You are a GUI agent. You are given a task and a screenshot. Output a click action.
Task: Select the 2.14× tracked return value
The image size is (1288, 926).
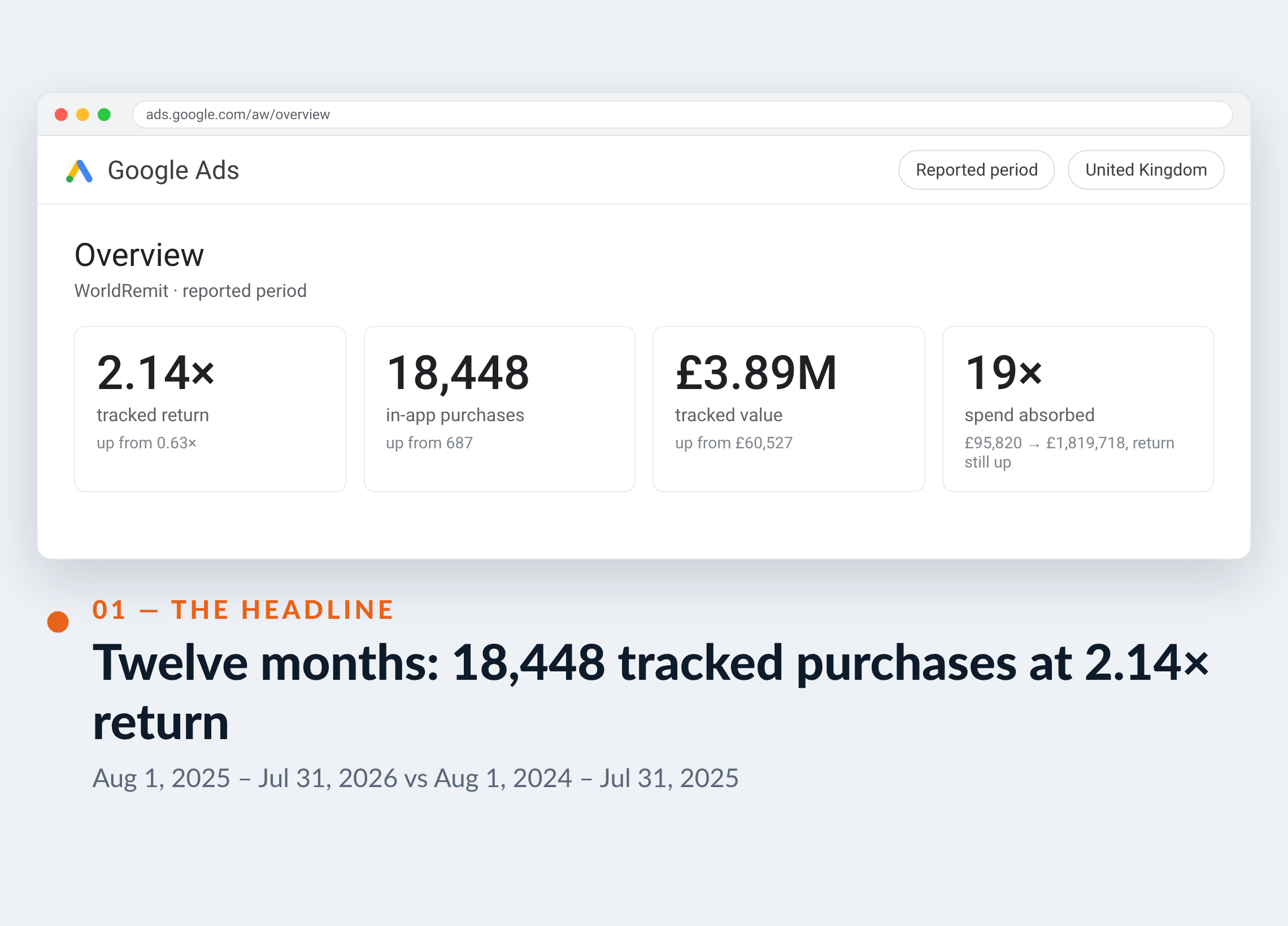coord(155,373)
